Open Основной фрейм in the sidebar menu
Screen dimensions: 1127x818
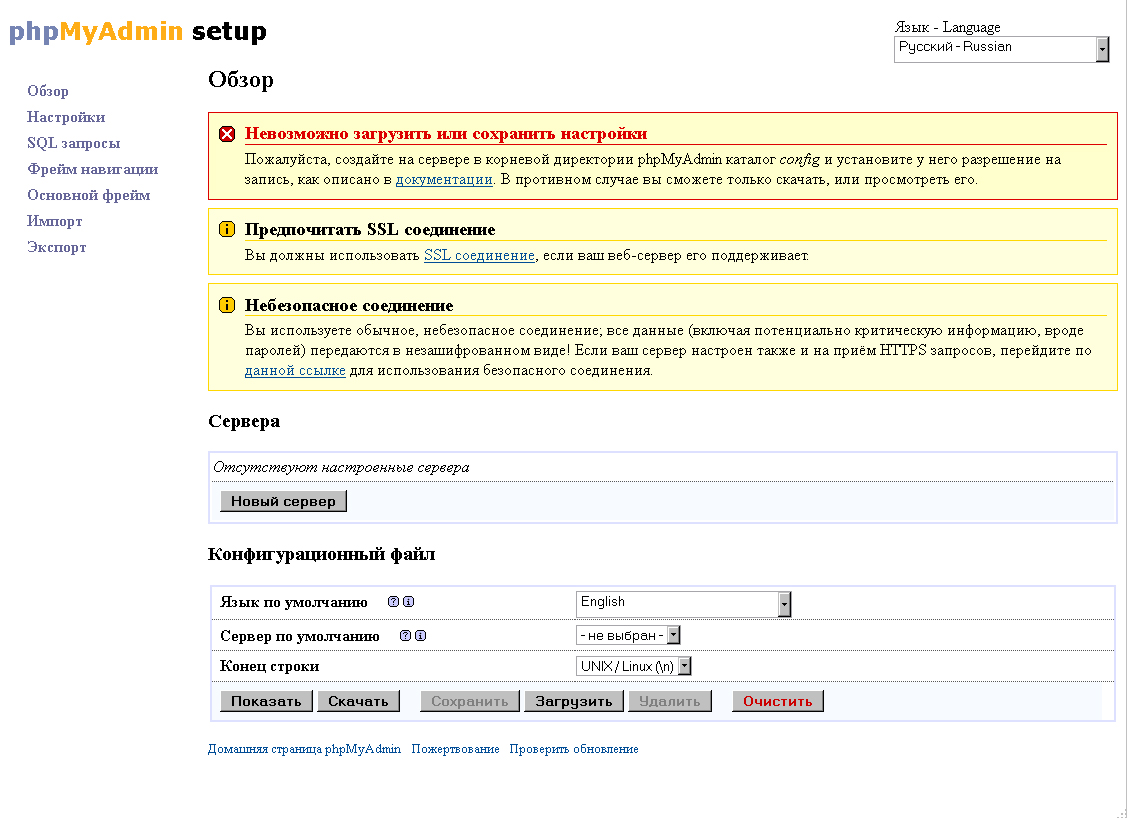point(88,195)
